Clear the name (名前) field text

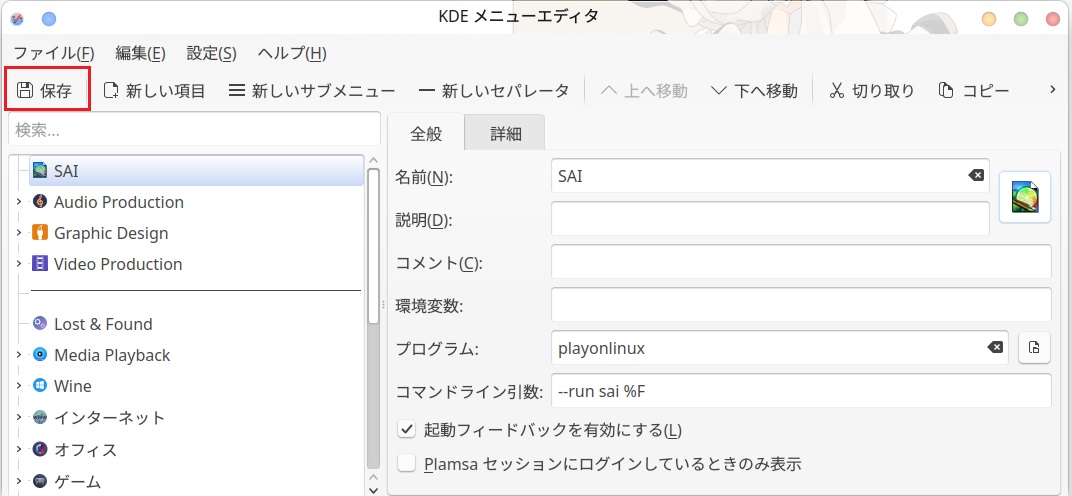[x=975, y=176]
